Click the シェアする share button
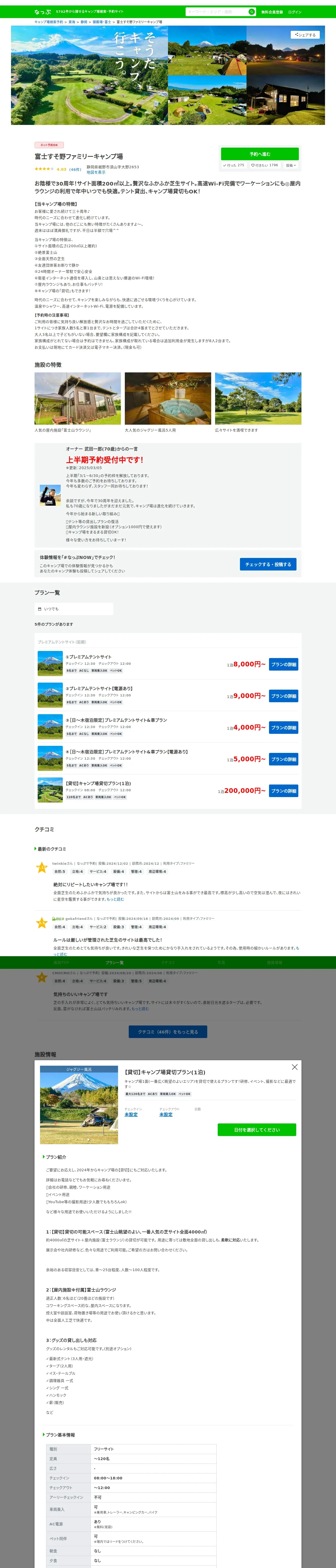336x1568 pixels. tap(305, 35)
